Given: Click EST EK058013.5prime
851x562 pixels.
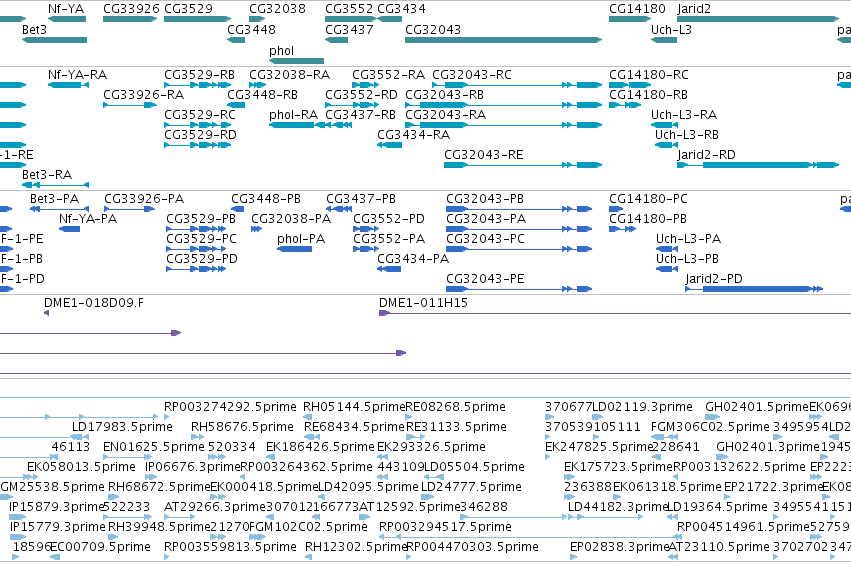Looking at the screenshot, I should (81, 467).
